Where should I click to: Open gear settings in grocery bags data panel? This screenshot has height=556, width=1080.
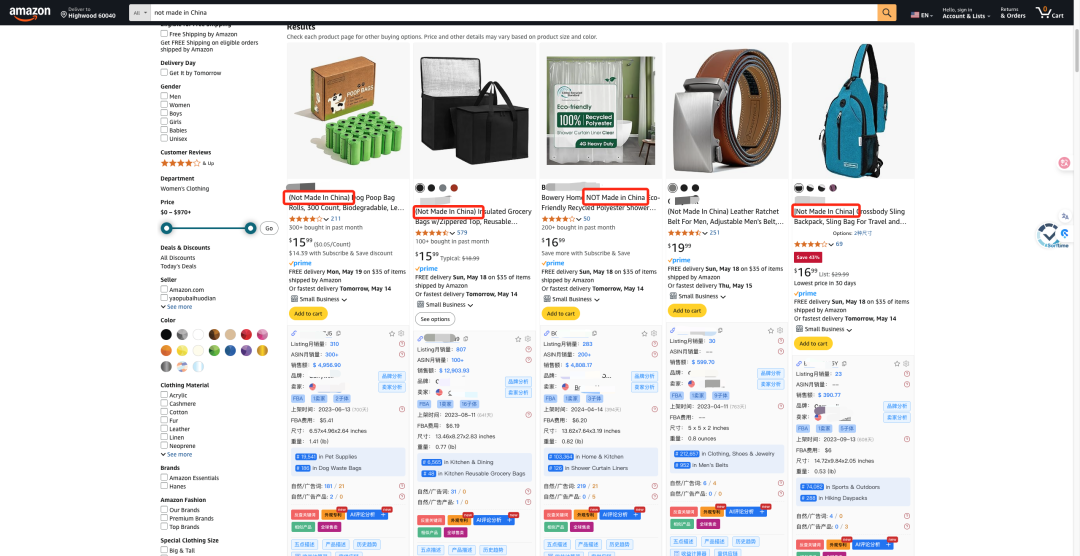pos(528,339)
